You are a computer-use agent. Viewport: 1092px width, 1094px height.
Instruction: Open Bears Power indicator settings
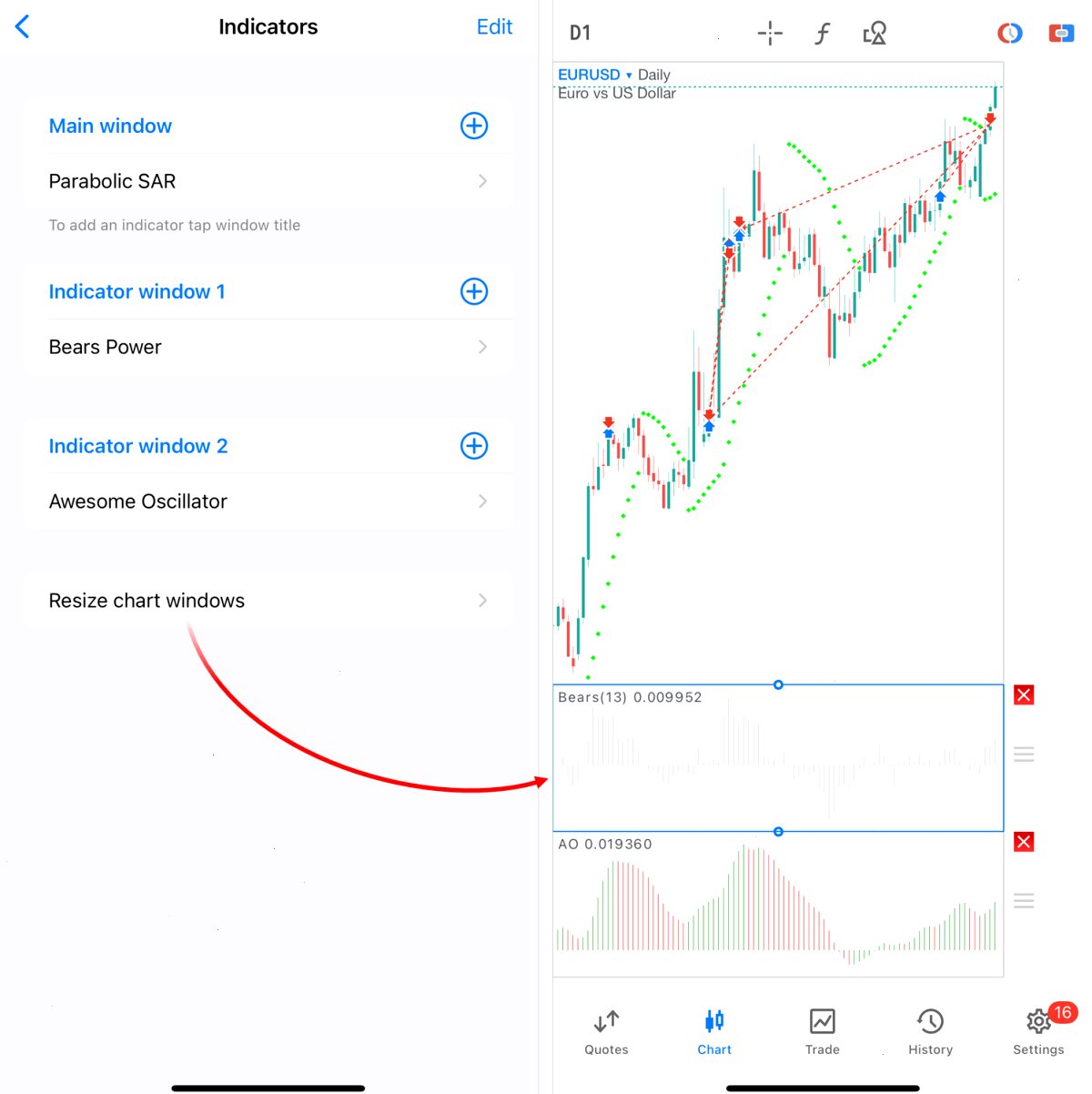tap(268, 347)
